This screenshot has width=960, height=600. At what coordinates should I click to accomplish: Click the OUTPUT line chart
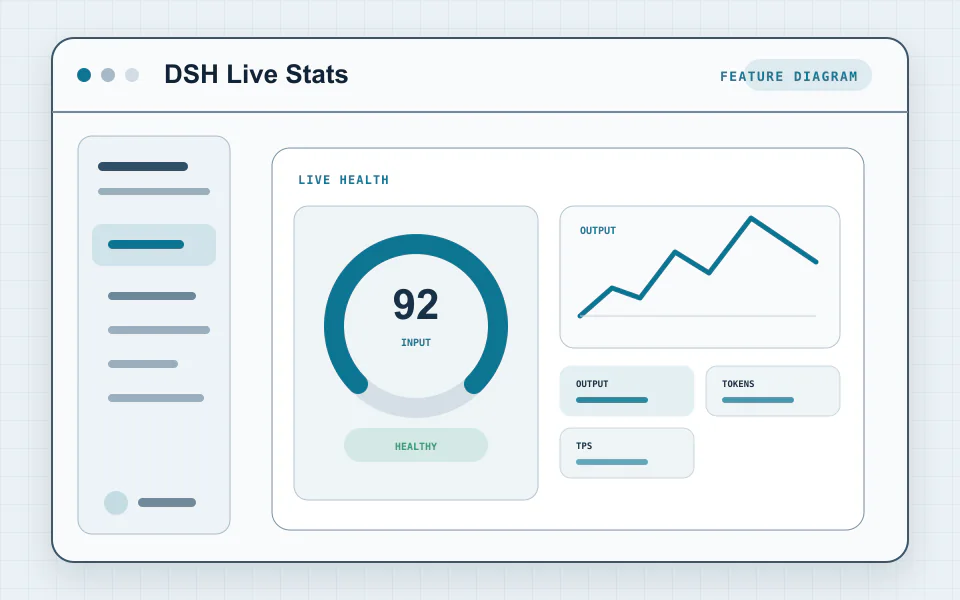tap(700, 277)
